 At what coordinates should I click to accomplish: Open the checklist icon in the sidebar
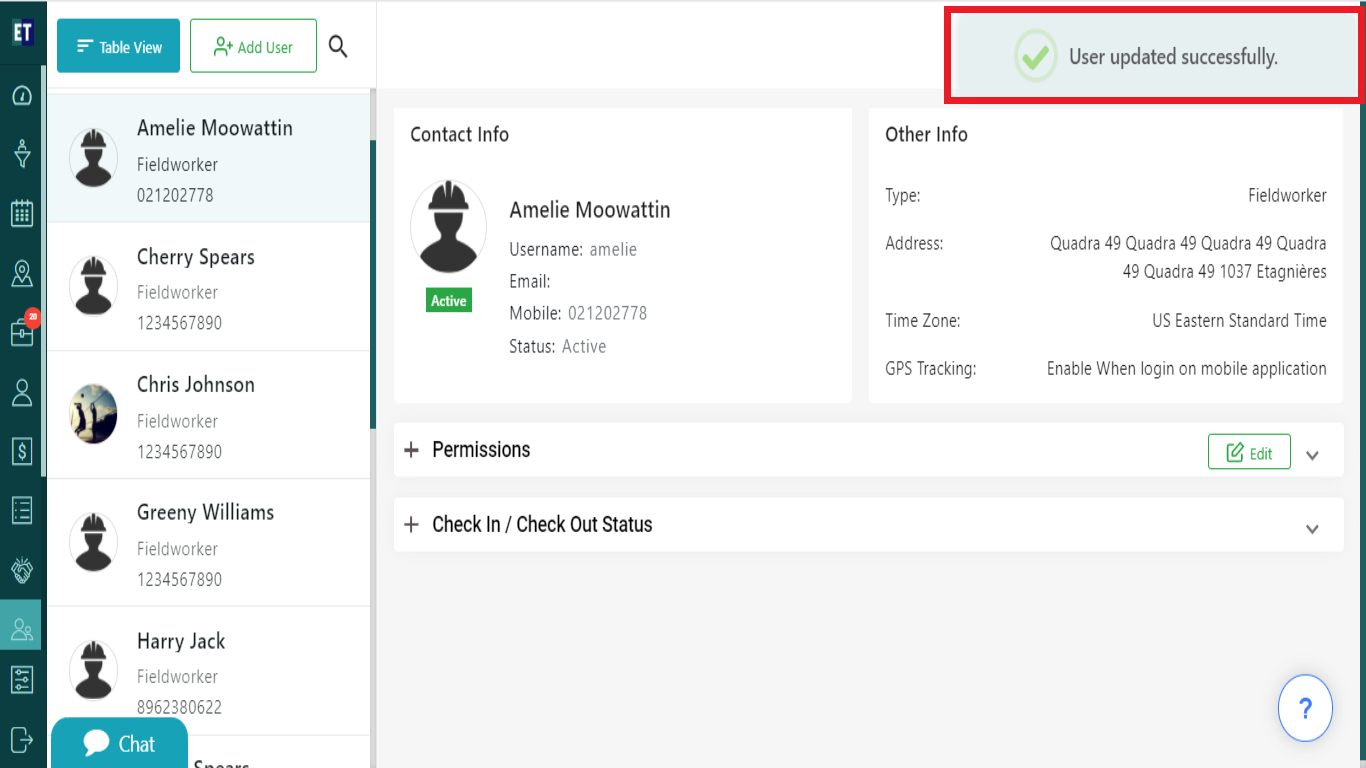point(22,510)
